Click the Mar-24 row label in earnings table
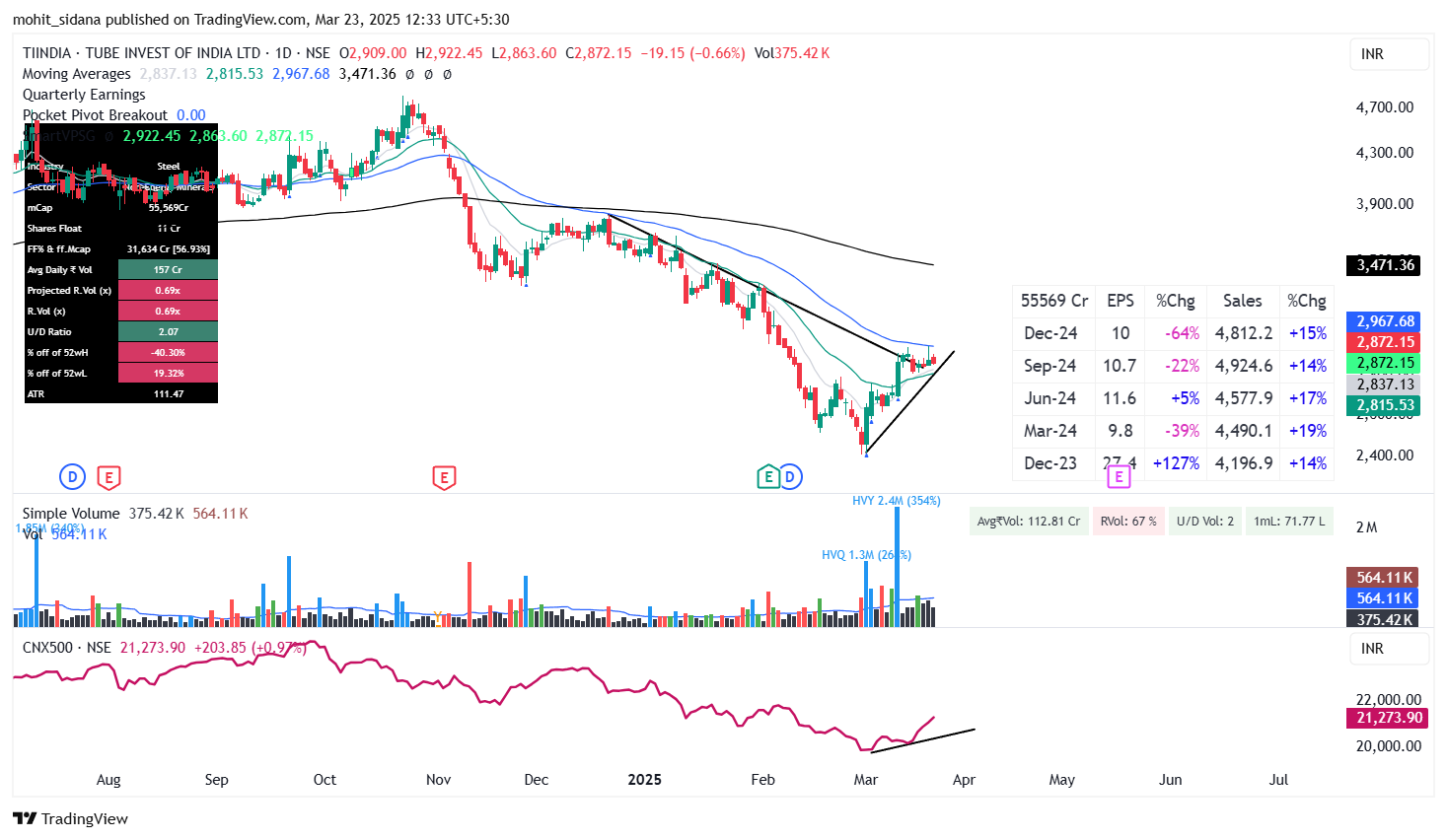1447x840 pixels. (1050, 431)
